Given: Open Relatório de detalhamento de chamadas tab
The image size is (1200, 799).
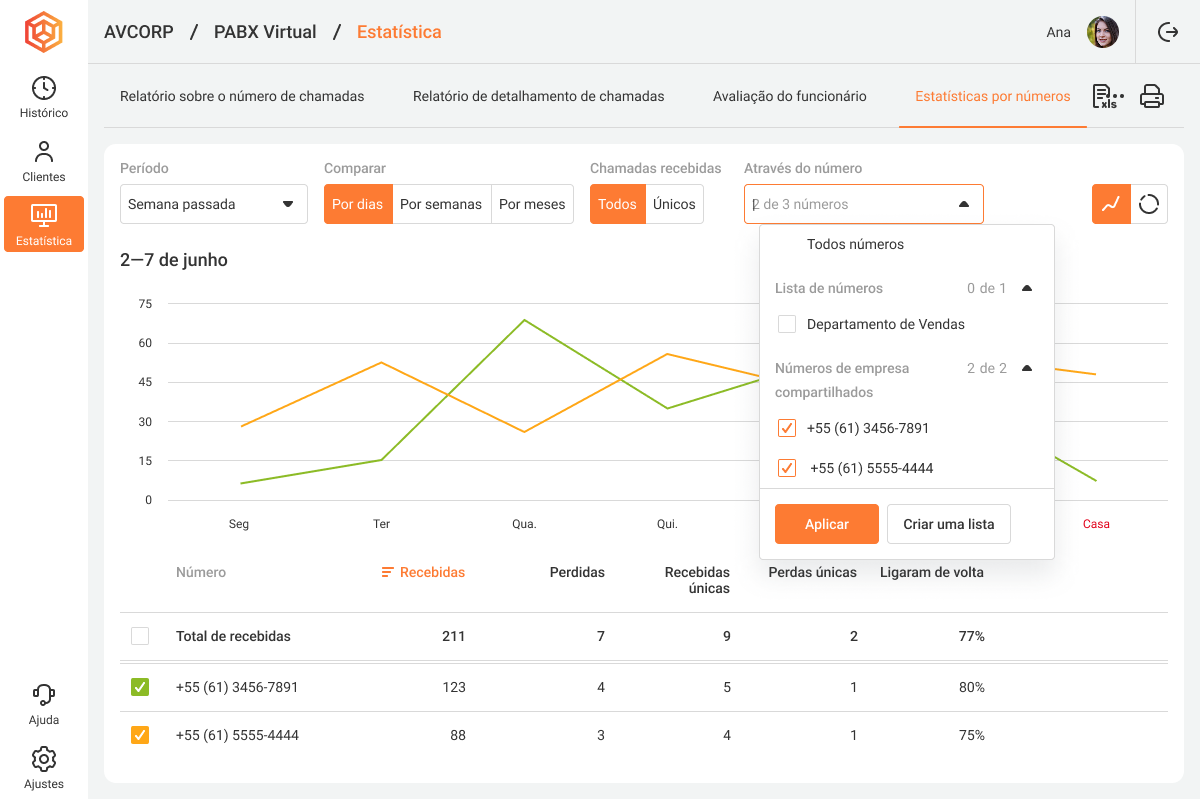Looking at the screenshot, I should pyautogui.click(x=538, y=96).
